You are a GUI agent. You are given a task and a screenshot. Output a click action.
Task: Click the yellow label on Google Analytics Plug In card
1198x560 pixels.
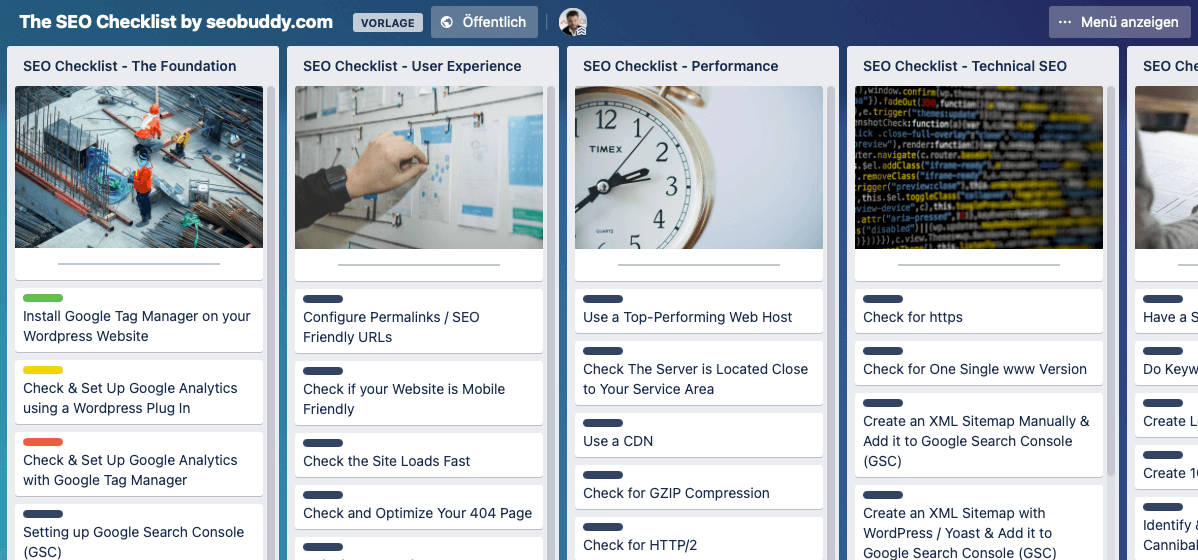[43, 370]
